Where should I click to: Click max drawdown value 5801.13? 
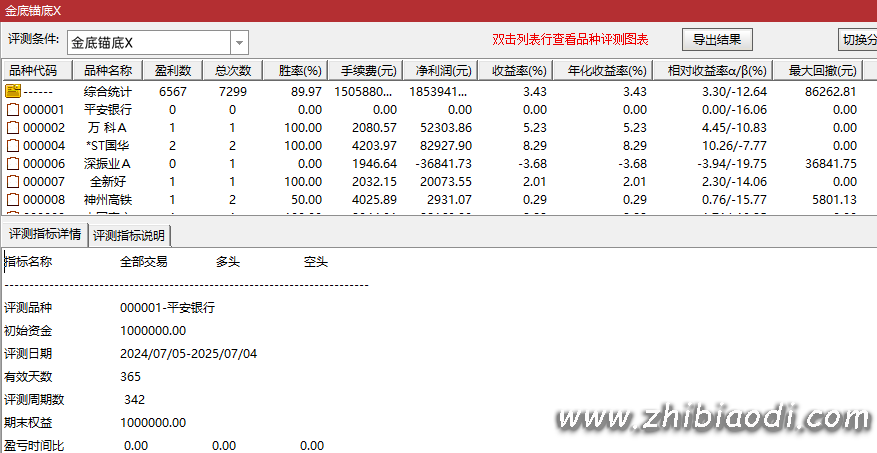pos(834,199)
